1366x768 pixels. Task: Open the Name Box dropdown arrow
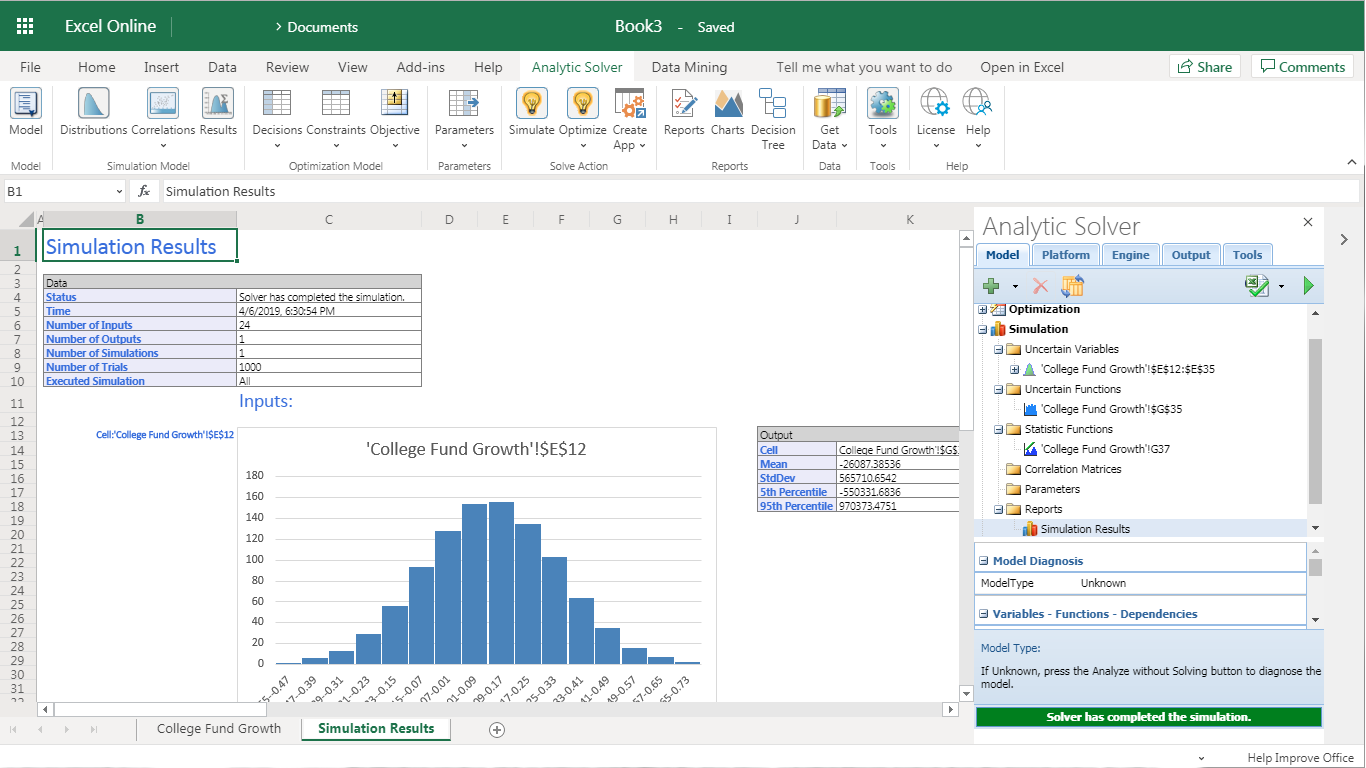coord(119,191)
